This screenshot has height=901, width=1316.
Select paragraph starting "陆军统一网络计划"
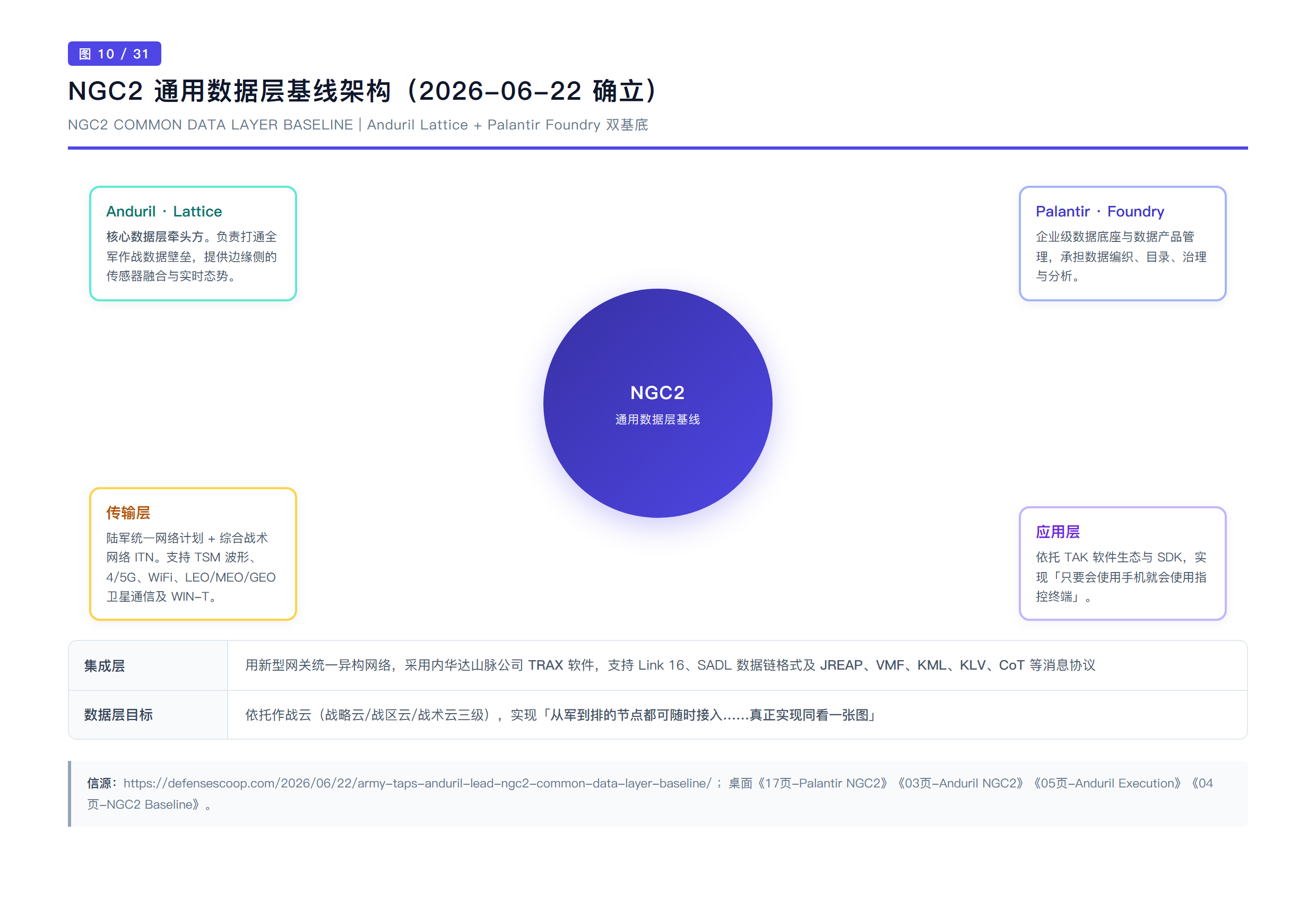[192, 567]
